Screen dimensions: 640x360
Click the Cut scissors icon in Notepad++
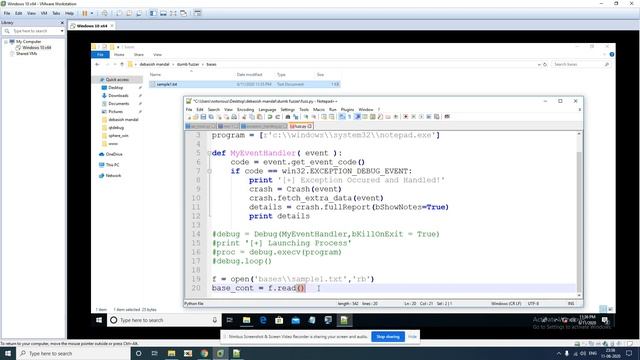pos(244,117)
